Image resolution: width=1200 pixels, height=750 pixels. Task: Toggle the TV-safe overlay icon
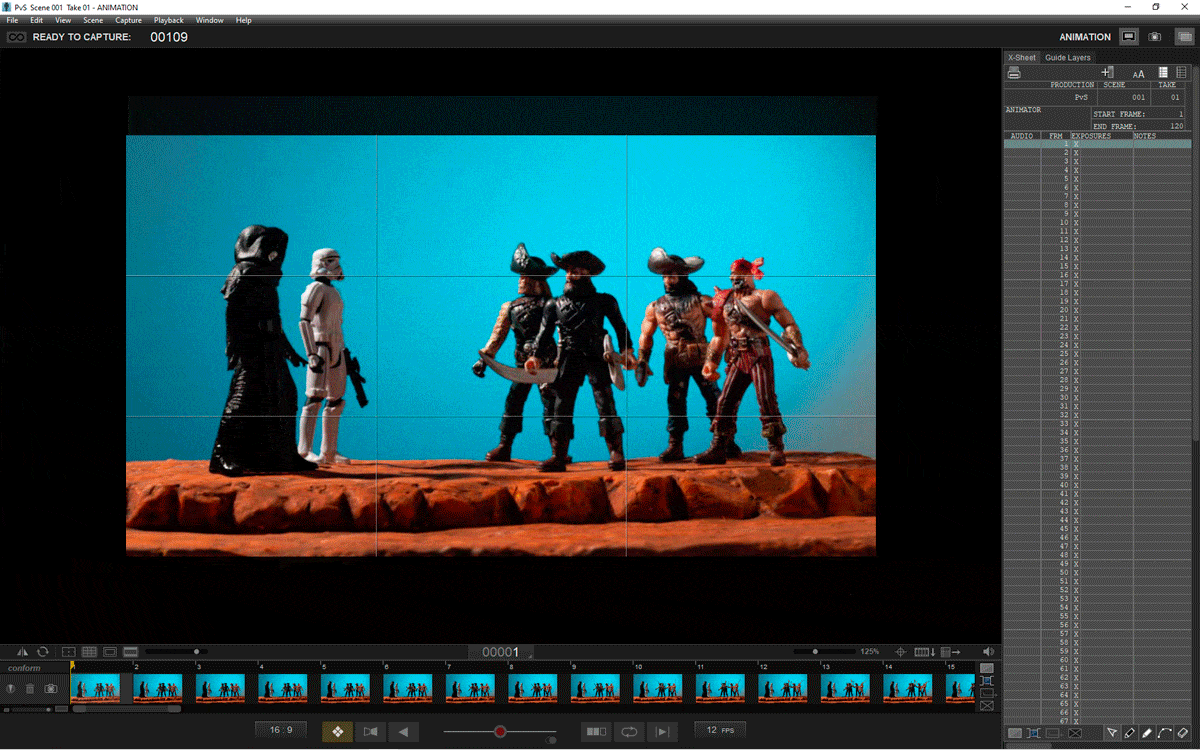point(69,652)
